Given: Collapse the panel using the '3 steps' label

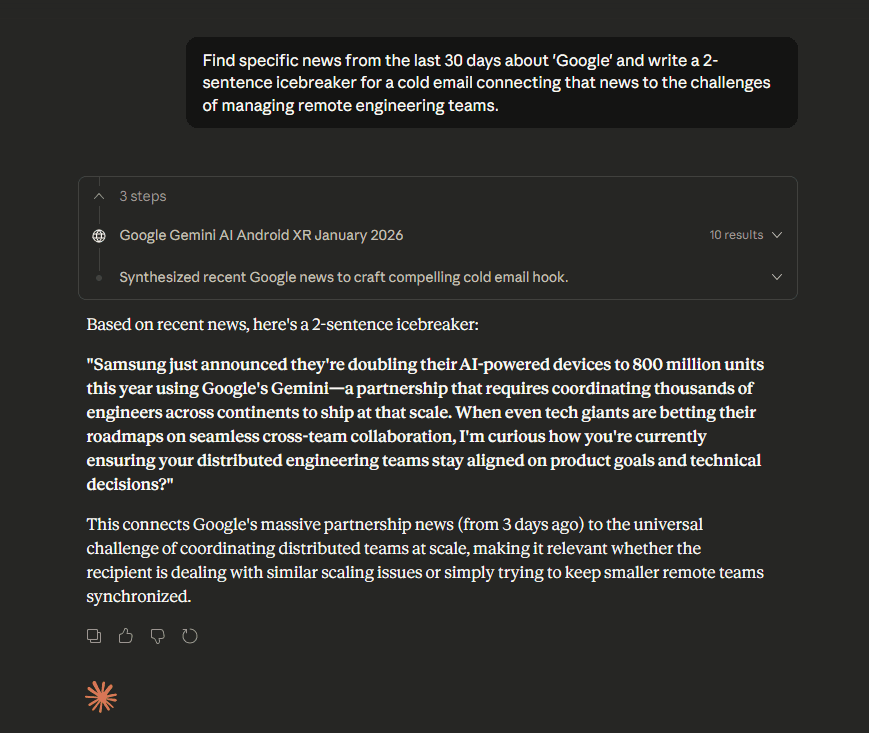Looking at the screenshot, I should [x=142, y=196].
